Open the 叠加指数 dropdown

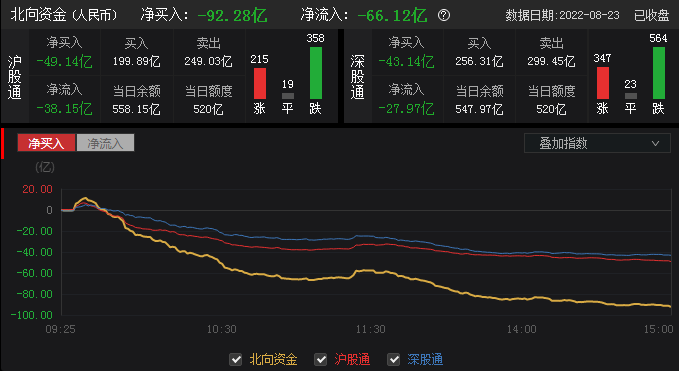click(x=597, y=143)
